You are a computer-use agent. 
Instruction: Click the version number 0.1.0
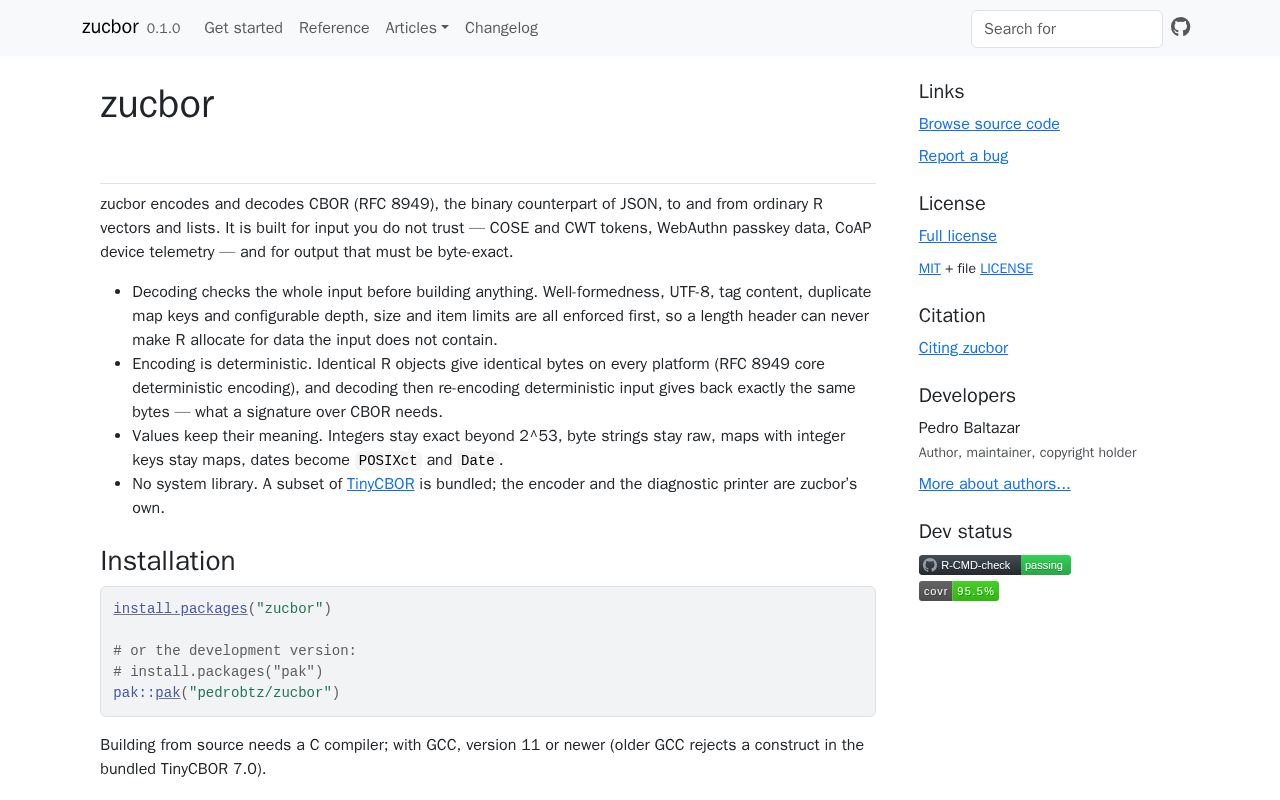tap(163, 28)
